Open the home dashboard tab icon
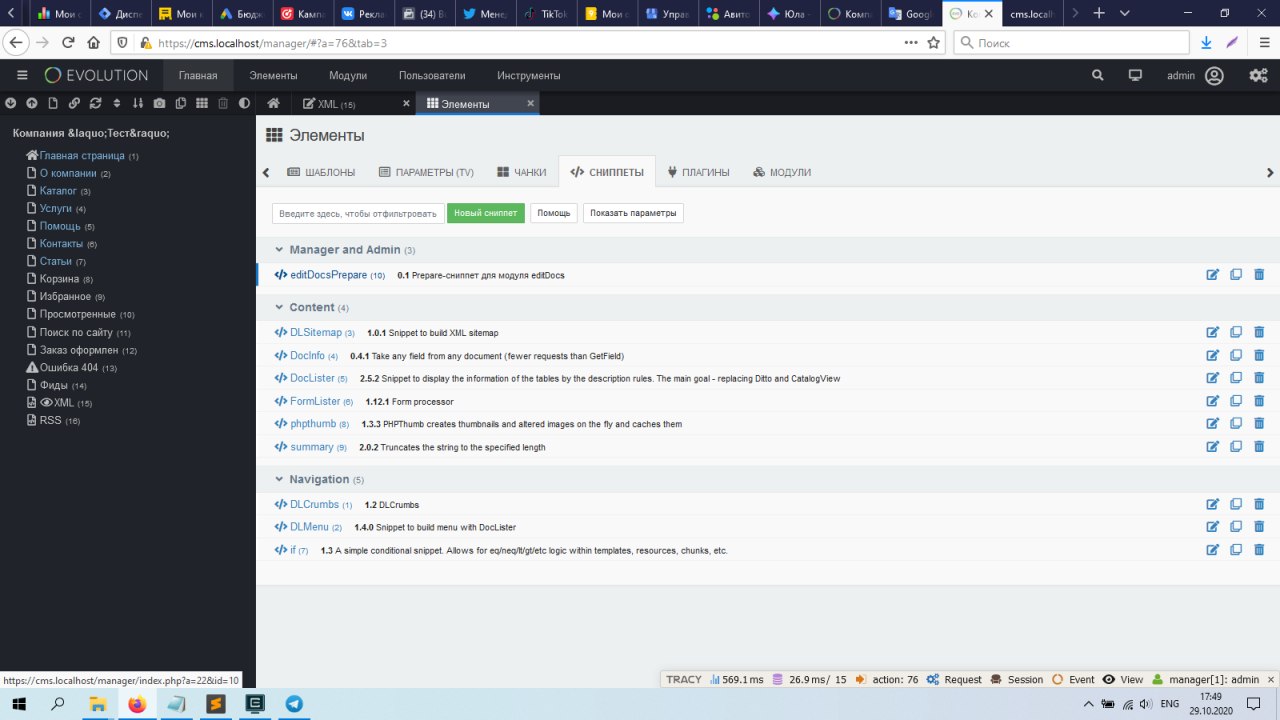The width and height of the screenshot is (1280, 720). tap(273, 103)
